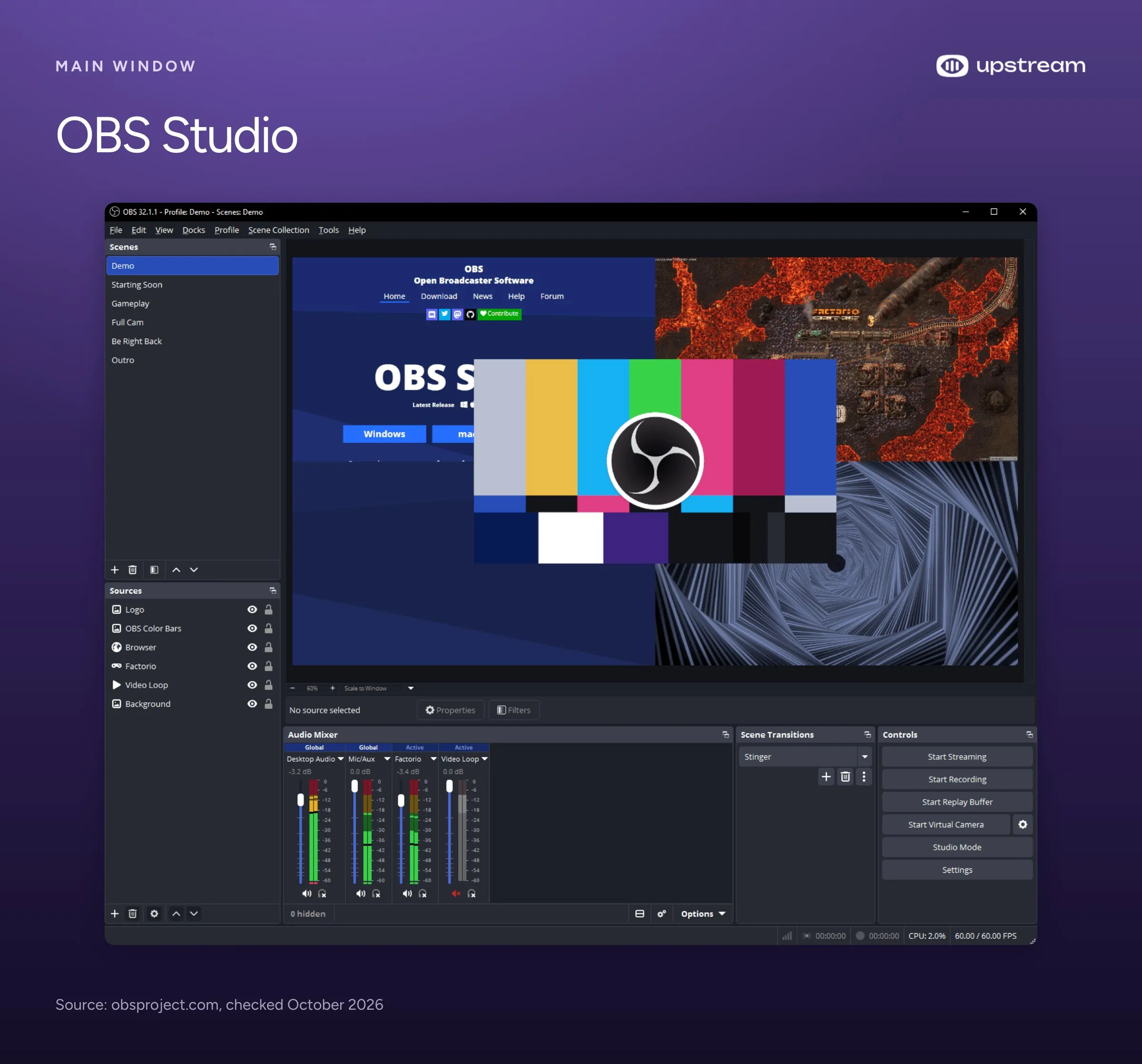Image resolution: width=1142 pixels, height=1064 pixels.
Task: Move source up in Sources toolbar
Action: pyautogui.click(x=177, y=914)
